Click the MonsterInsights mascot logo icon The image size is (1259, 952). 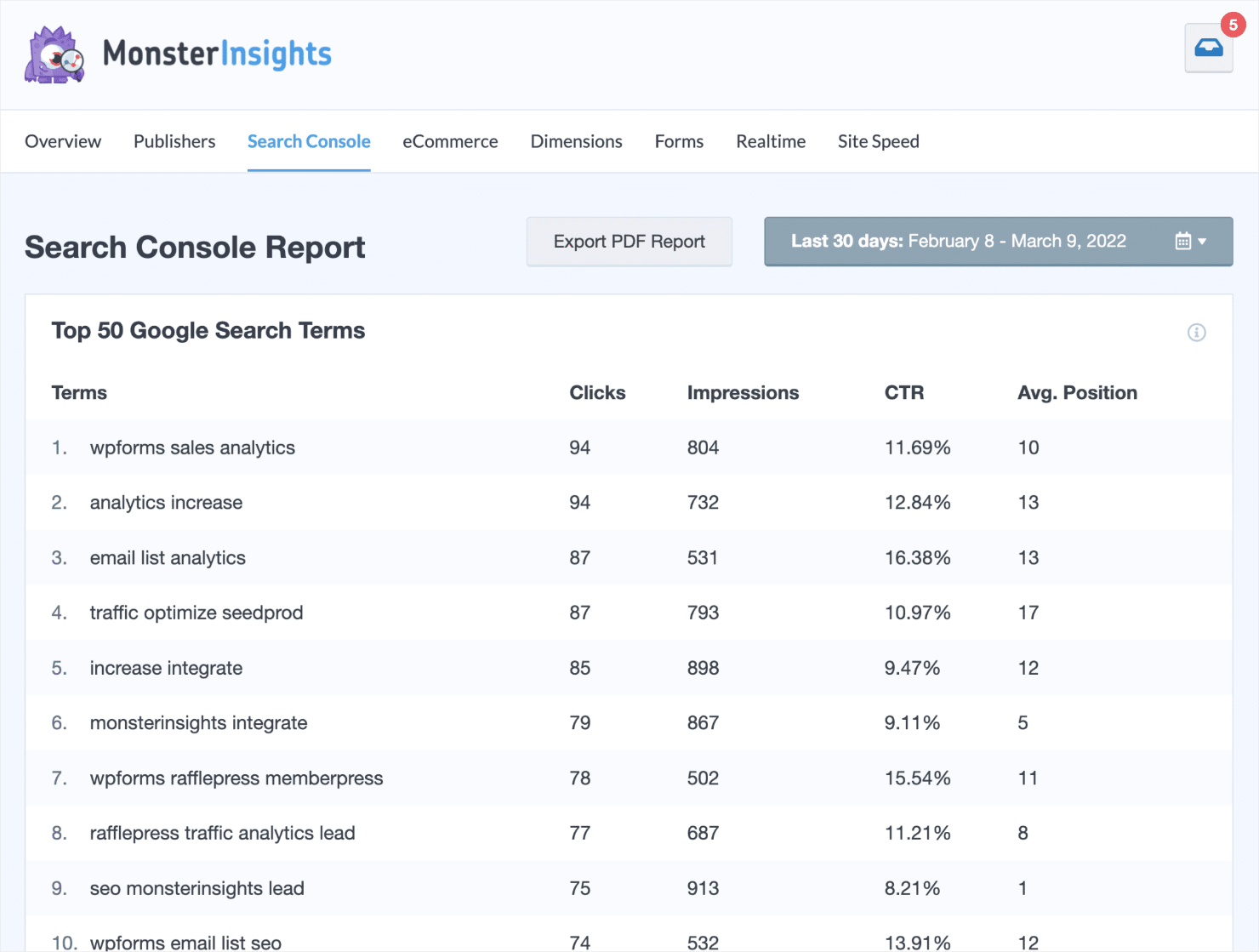coord(54,54)
